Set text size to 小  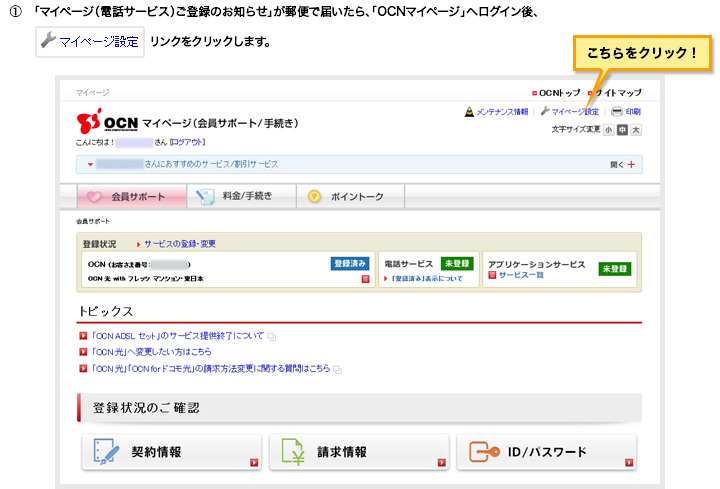tap(608, 130)
